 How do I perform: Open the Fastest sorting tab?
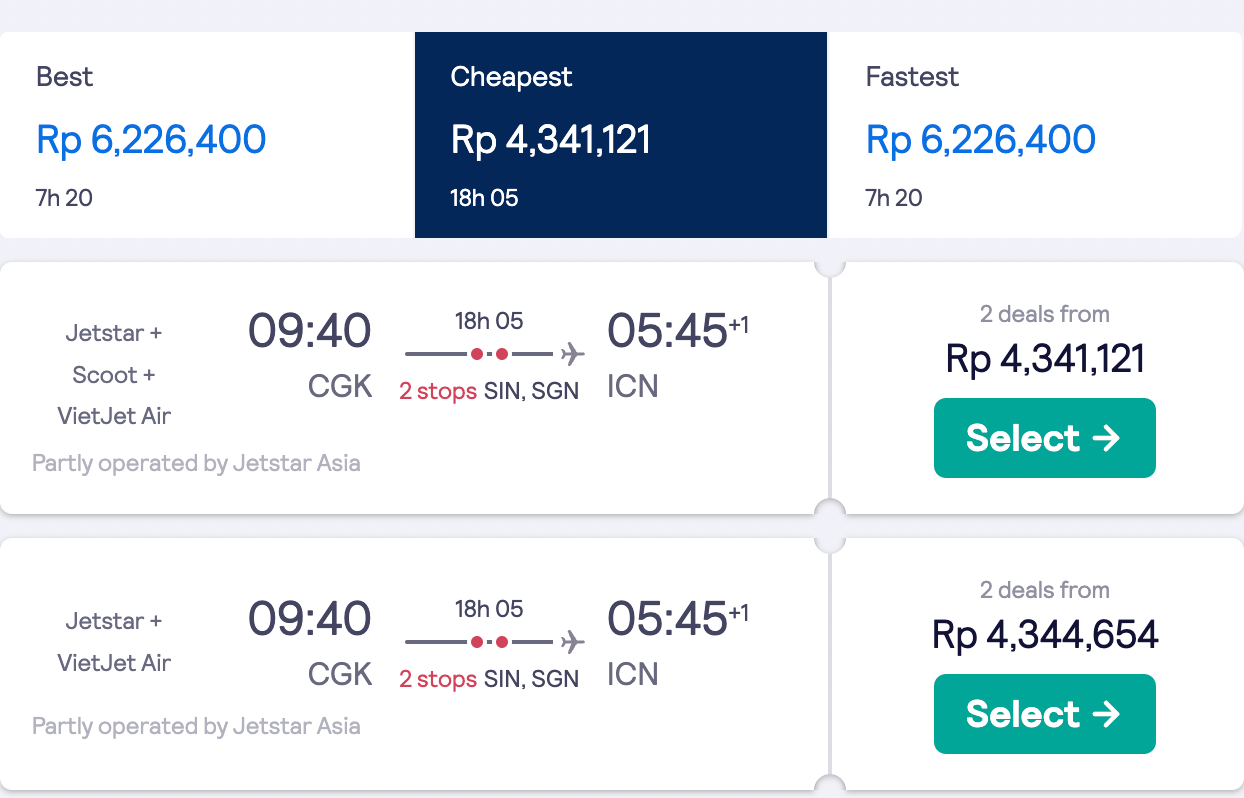point(1034,135)
